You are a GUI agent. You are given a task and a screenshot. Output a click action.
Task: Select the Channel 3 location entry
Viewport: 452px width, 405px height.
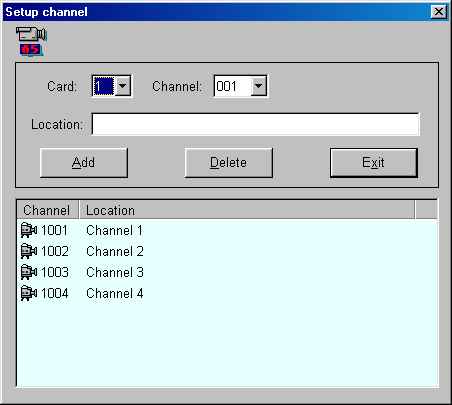pyautogui.click(x=115, y=272)
